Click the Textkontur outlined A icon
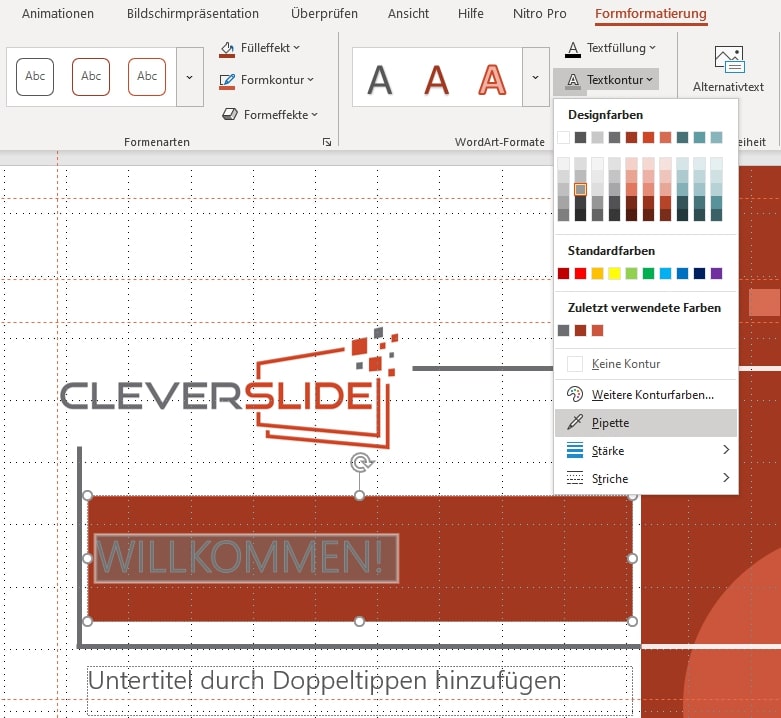This screenshot has height=718, width=781. (x=573, y=81)
